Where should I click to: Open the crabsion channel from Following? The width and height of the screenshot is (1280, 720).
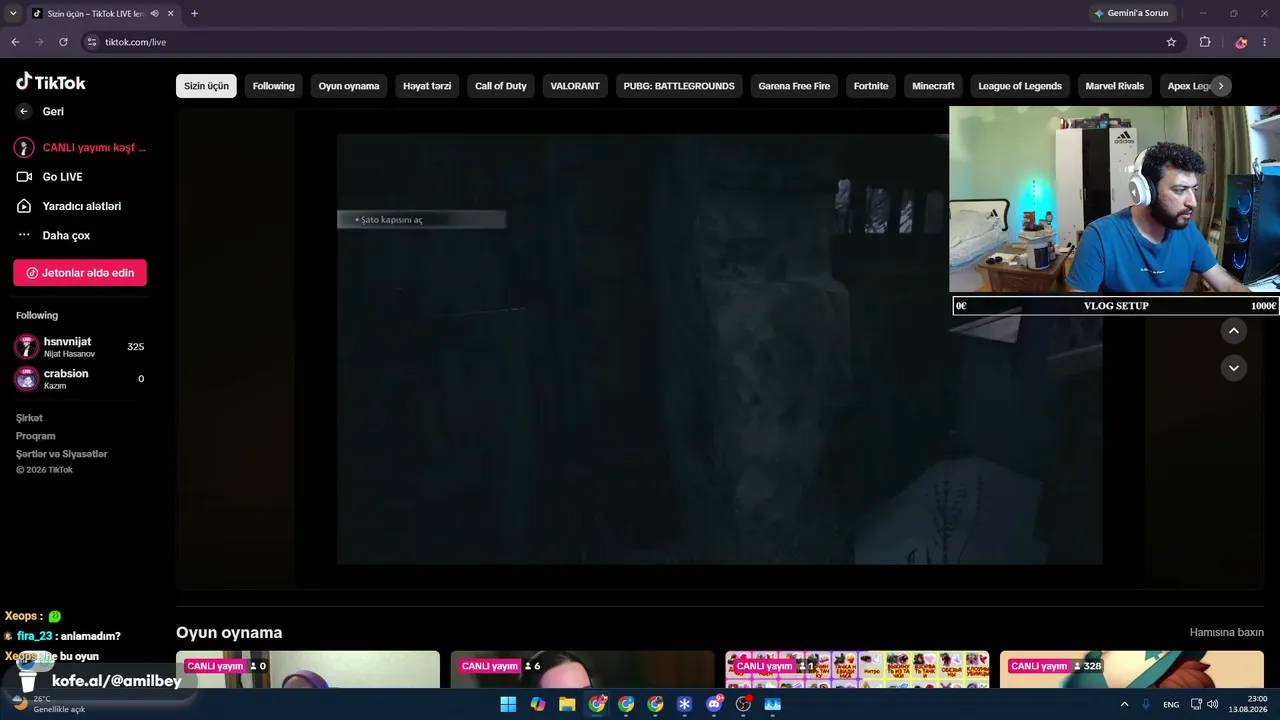[x=80, y=379]
